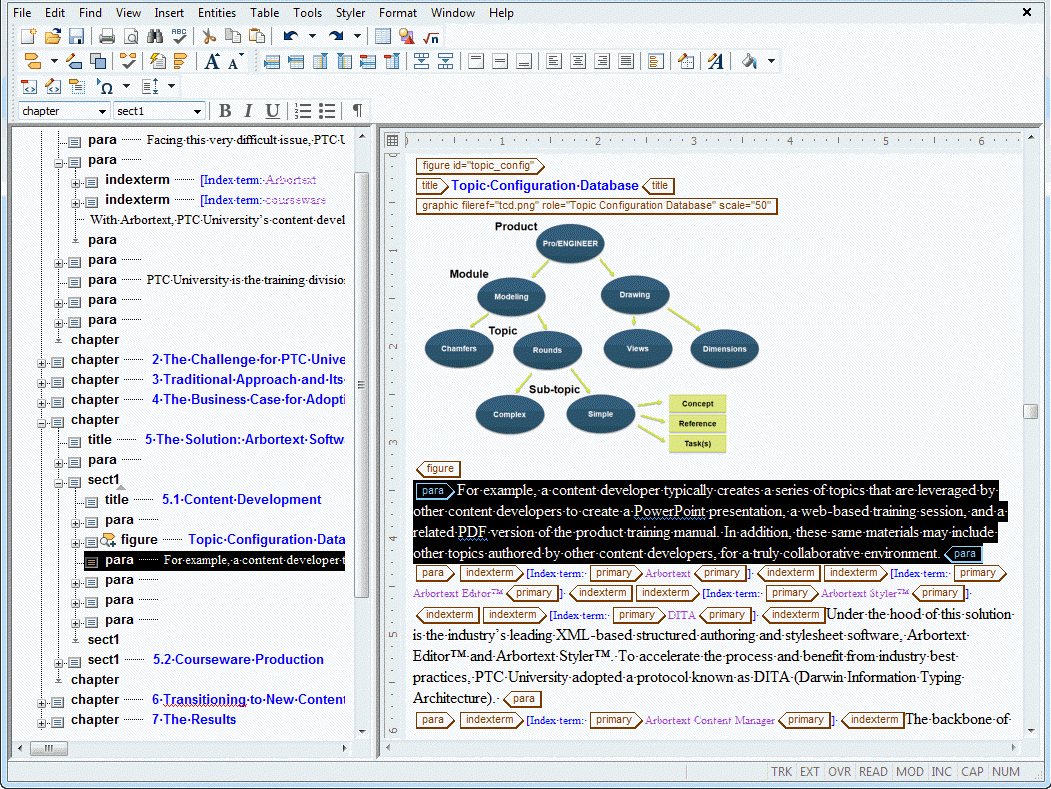Align text left in the toolbar
The height and width of the screenshot is (789, 1051).
[554, 62]
